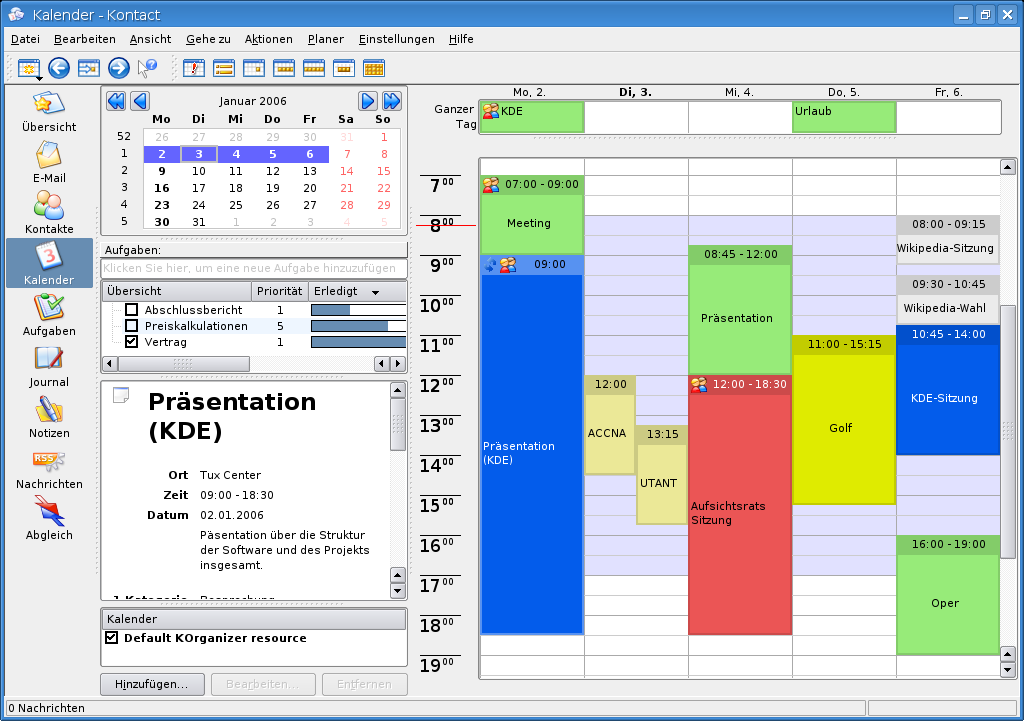
Task: Click the Erledigt column sort arrow
Action: point(376,292)
